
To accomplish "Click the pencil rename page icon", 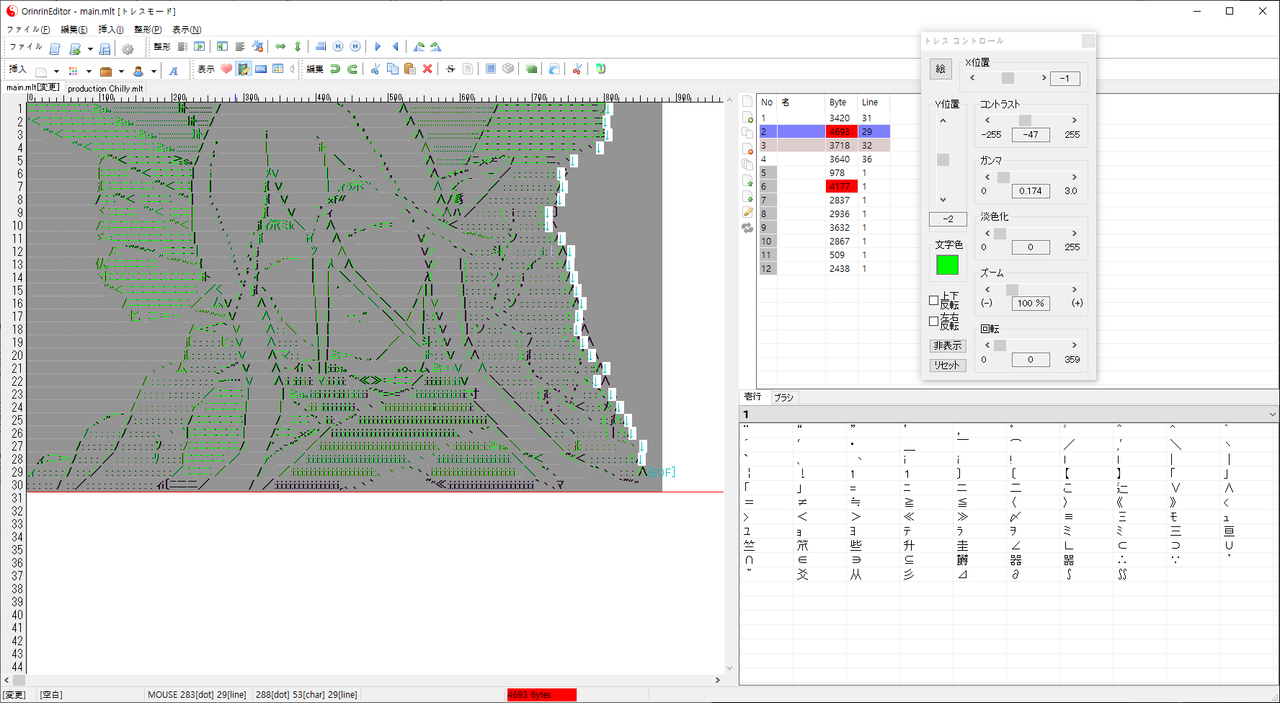I will pos(747,212).
